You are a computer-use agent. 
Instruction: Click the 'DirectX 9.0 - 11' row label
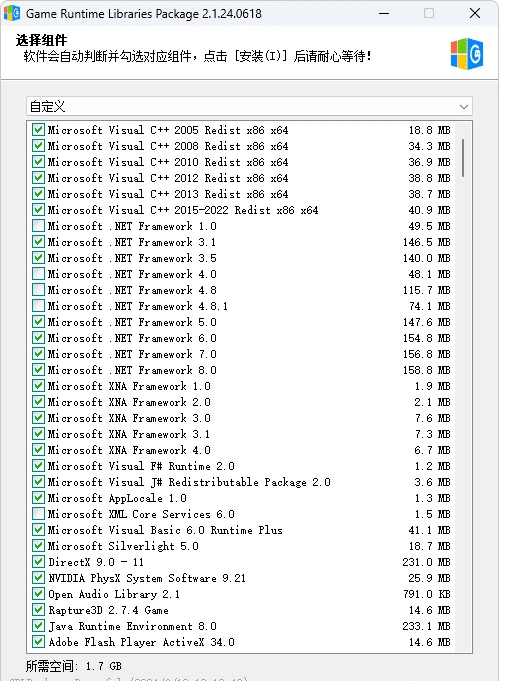(96, 562)
